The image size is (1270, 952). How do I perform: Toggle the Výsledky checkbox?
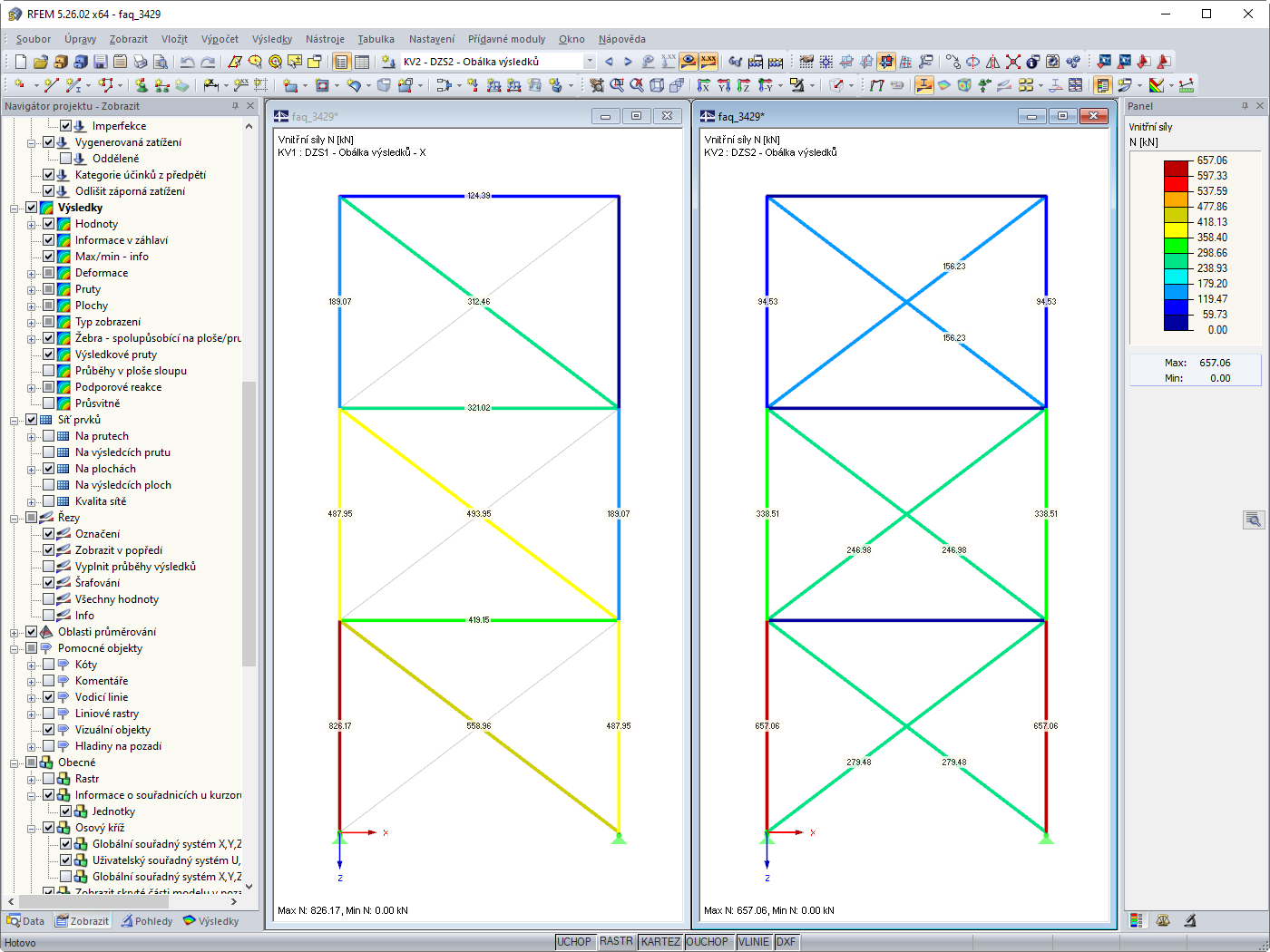tap(32, 208)
